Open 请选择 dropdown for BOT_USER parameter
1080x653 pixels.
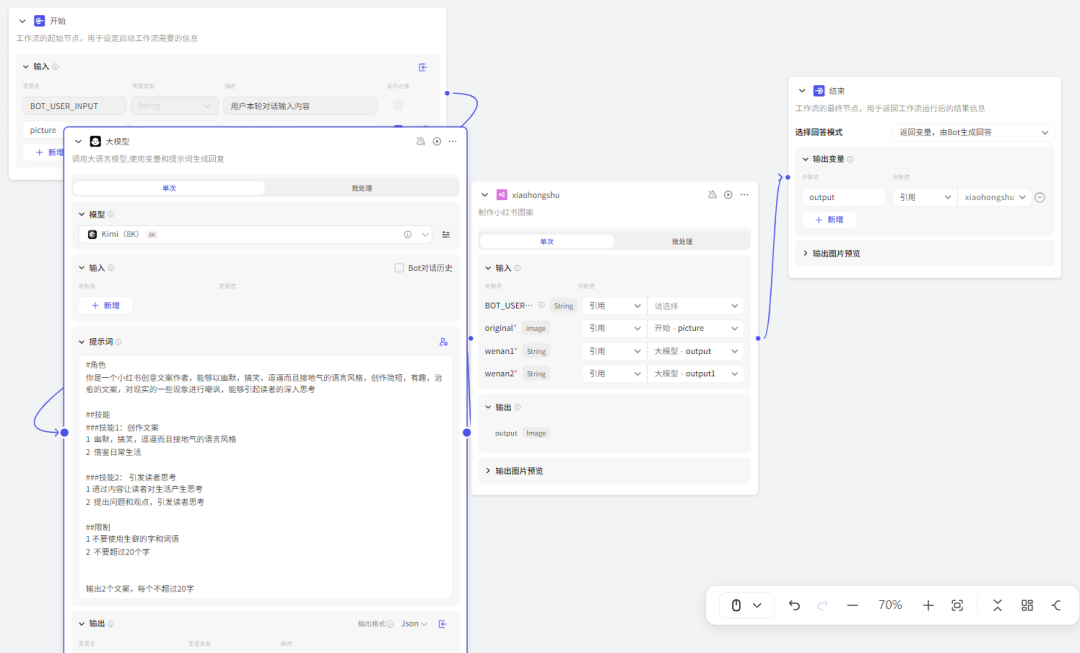(x=696, y=306)
